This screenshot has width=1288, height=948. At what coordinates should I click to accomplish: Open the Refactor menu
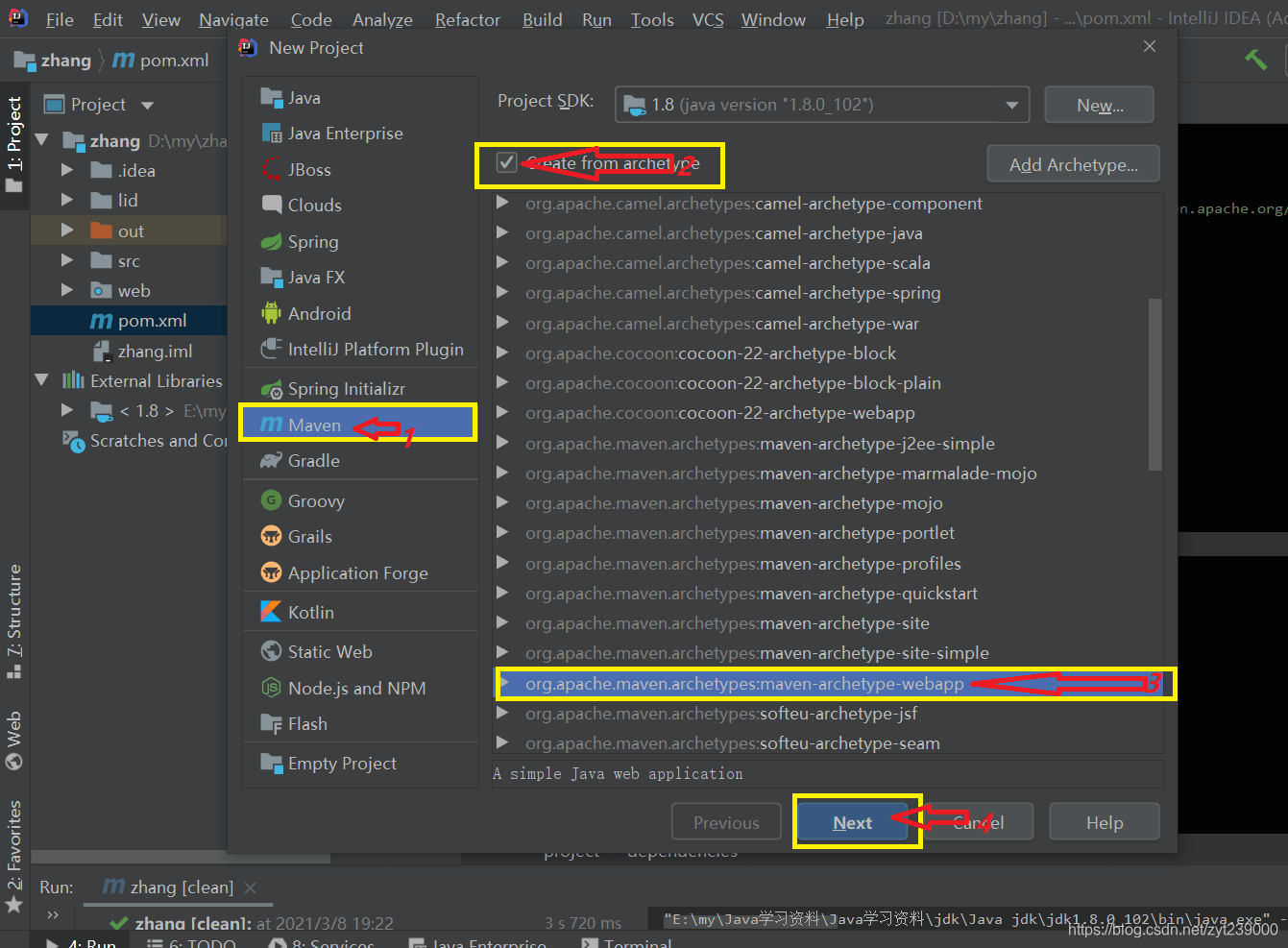468,19
